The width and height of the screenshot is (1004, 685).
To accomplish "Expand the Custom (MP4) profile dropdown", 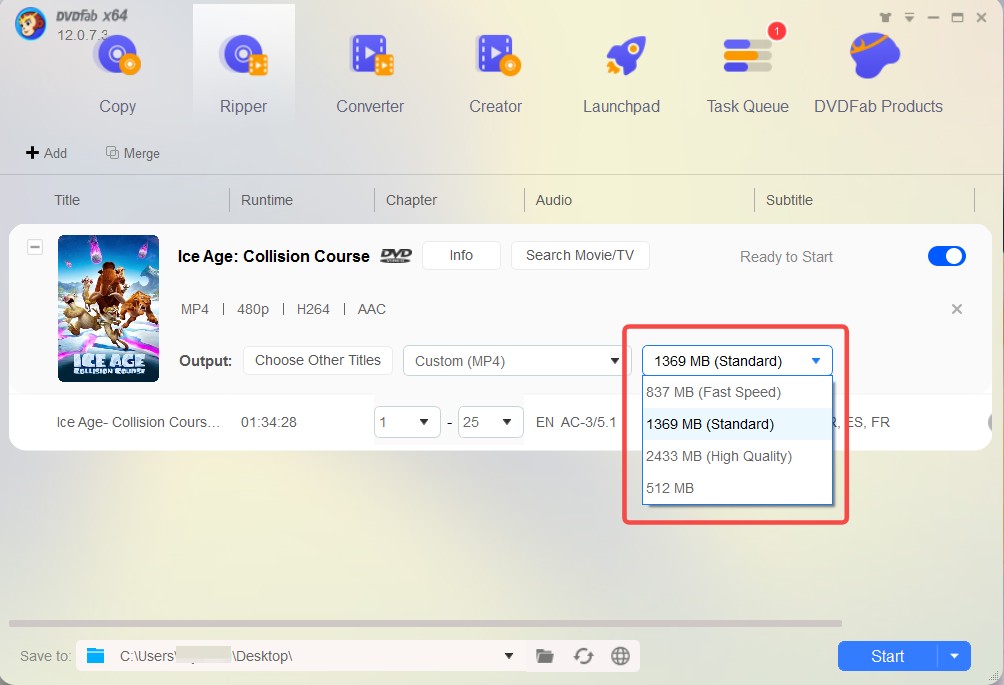I will (x=516, y=361).
